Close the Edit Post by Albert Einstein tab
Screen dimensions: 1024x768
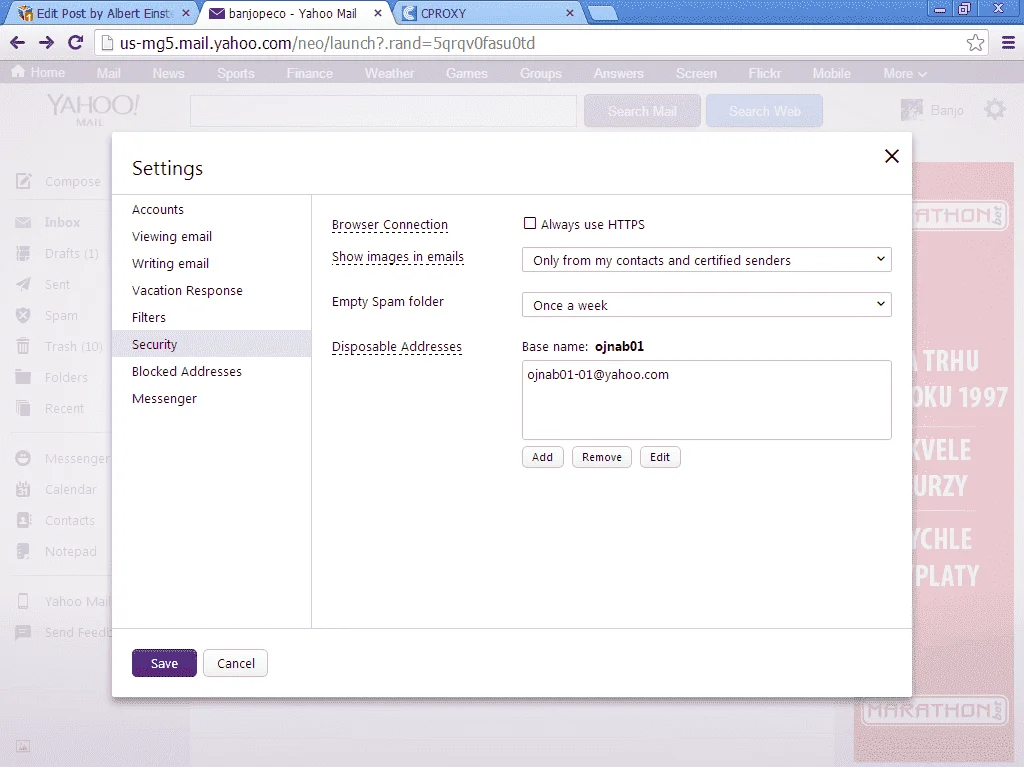[185, 13]
